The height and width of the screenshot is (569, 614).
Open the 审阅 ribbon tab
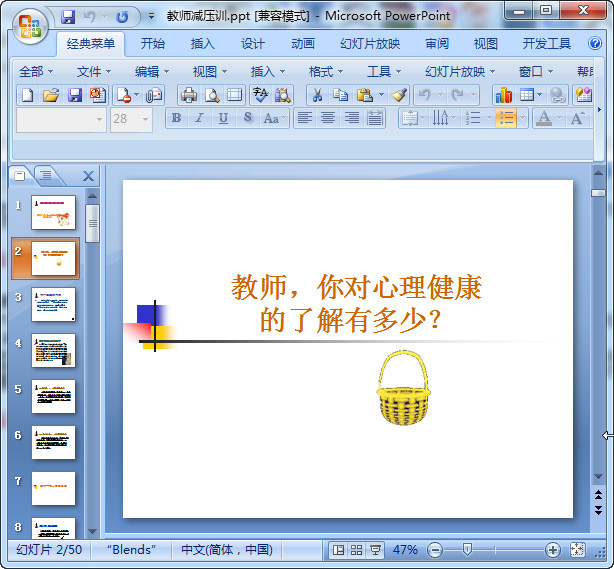pyautogui.click(x=437, y=43)
